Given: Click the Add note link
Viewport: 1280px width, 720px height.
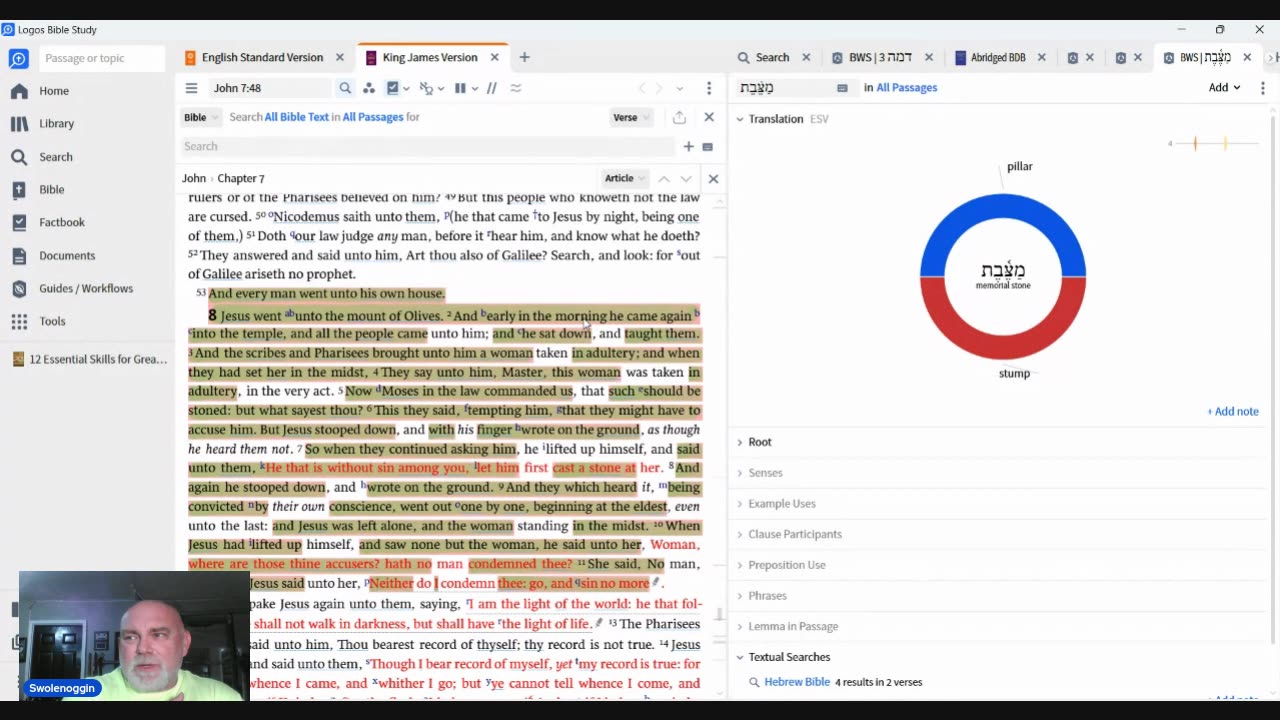Looking at the screenshot, I should pyautogui.click(x=1233, y=411).
